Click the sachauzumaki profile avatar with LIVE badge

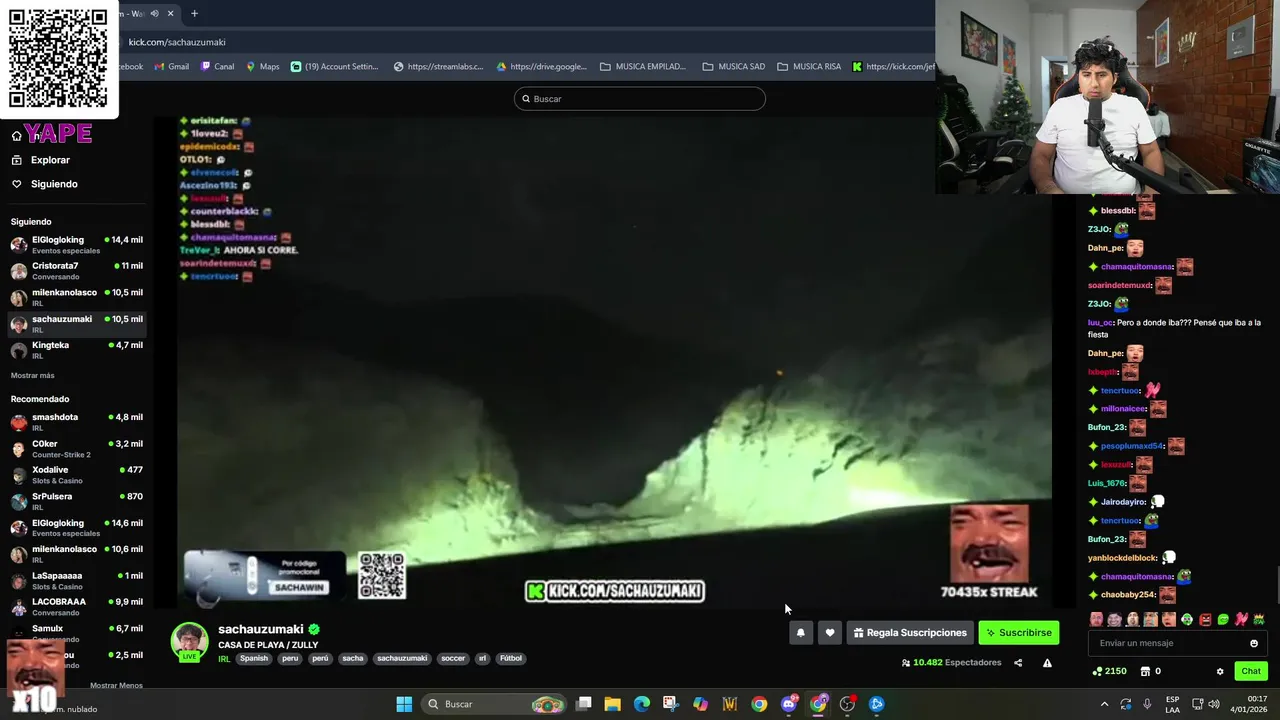[x=189, y=642]
